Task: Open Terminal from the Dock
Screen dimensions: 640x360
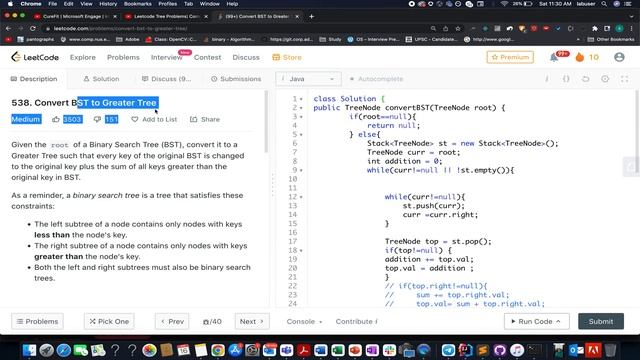Action: point(534,350)
